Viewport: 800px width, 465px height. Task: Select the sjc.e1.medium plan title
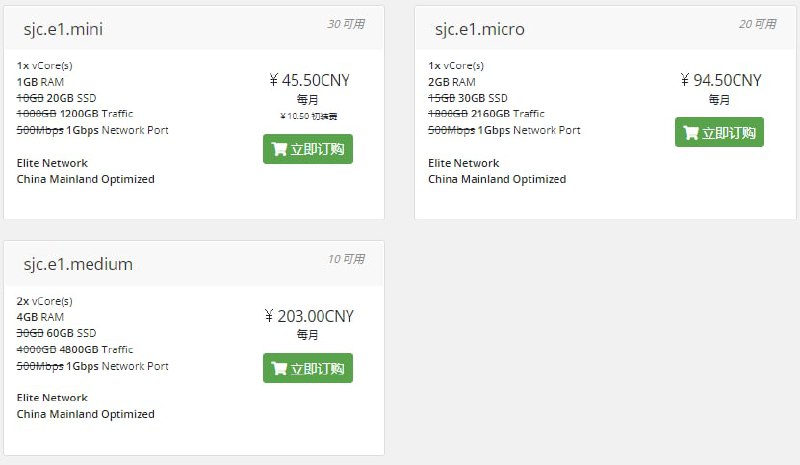pyautogui.click(x=78, y=264)
